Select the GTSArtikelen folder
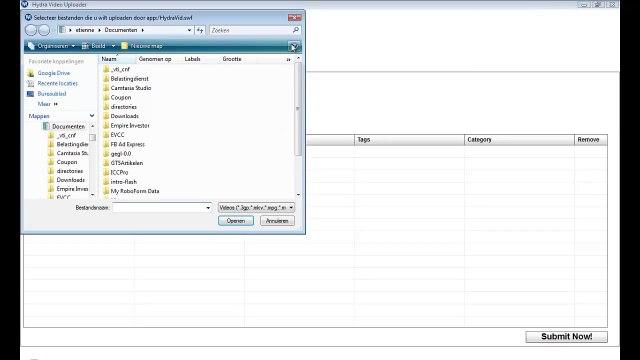 (x=123, y=163)
